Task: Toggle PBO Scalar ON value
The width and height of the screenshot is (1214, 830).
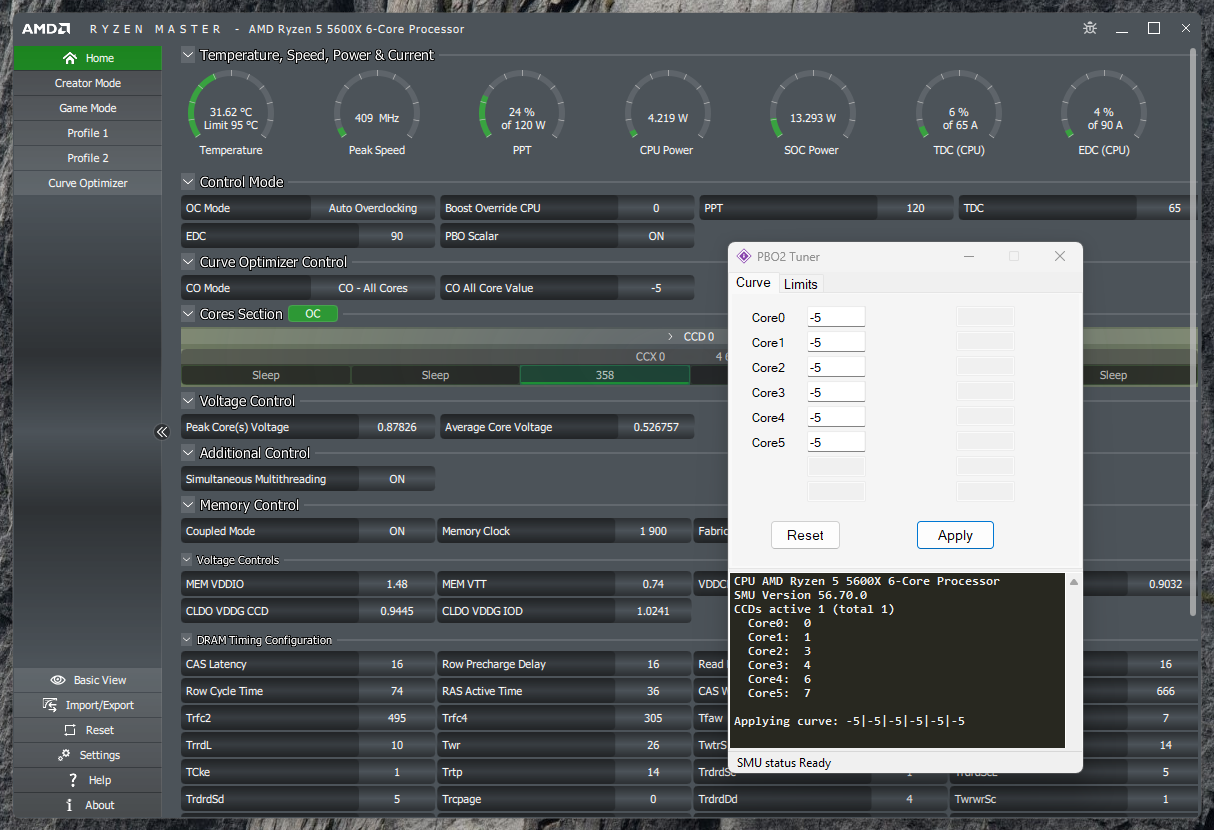Action: tap(656, 236)
